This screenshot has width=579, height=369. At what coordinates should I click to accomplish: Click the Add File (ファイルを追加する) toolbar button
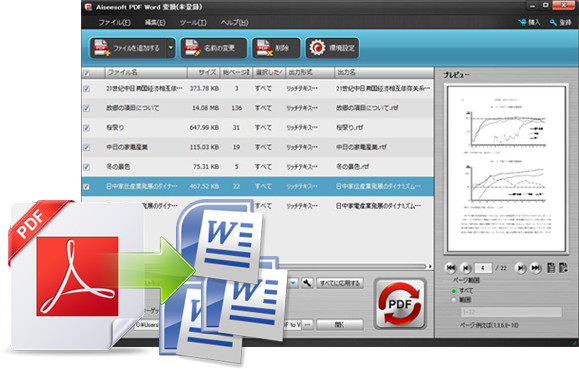[128, 48]
